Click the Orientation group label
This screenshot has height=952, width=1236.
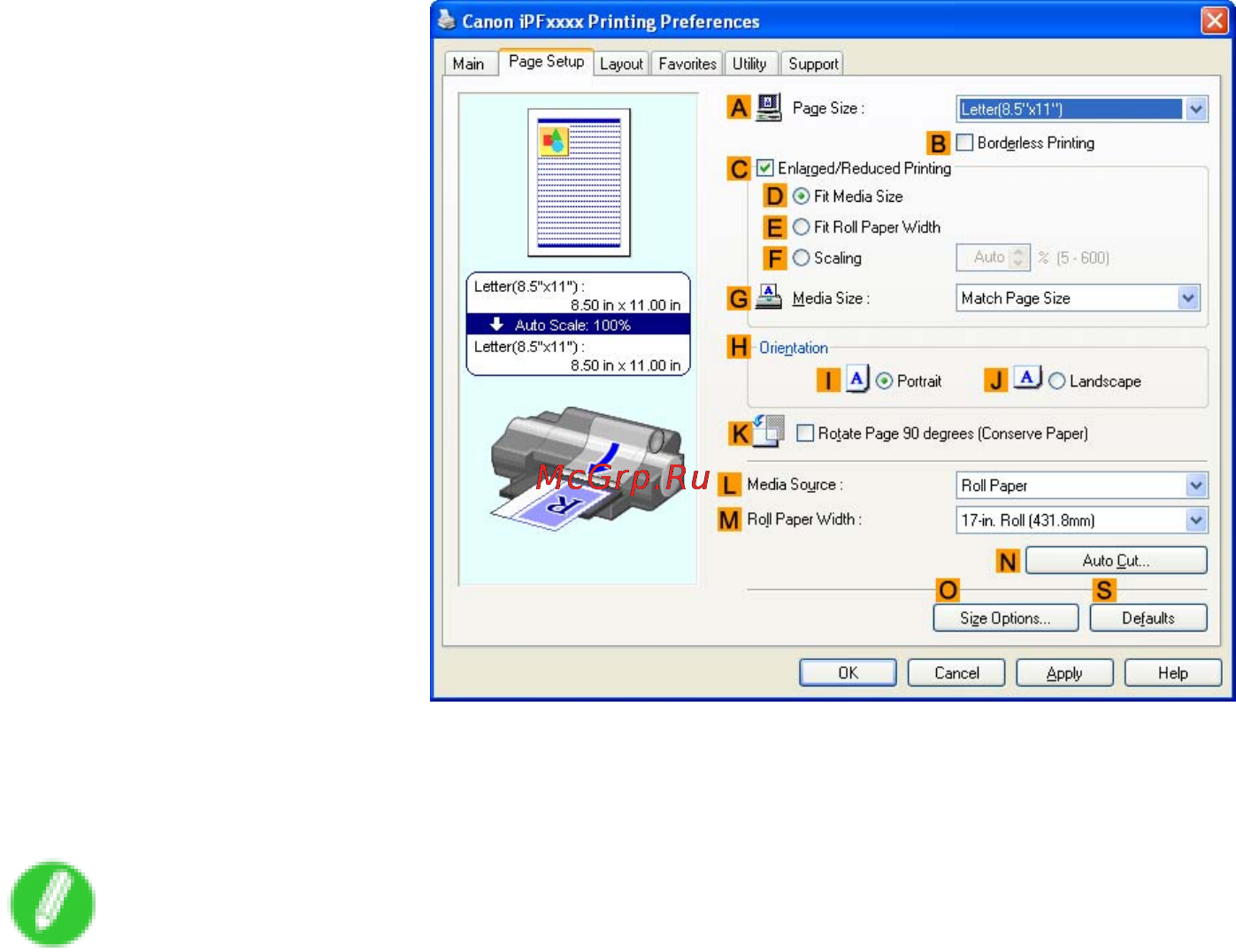click(x=794, y=348)
